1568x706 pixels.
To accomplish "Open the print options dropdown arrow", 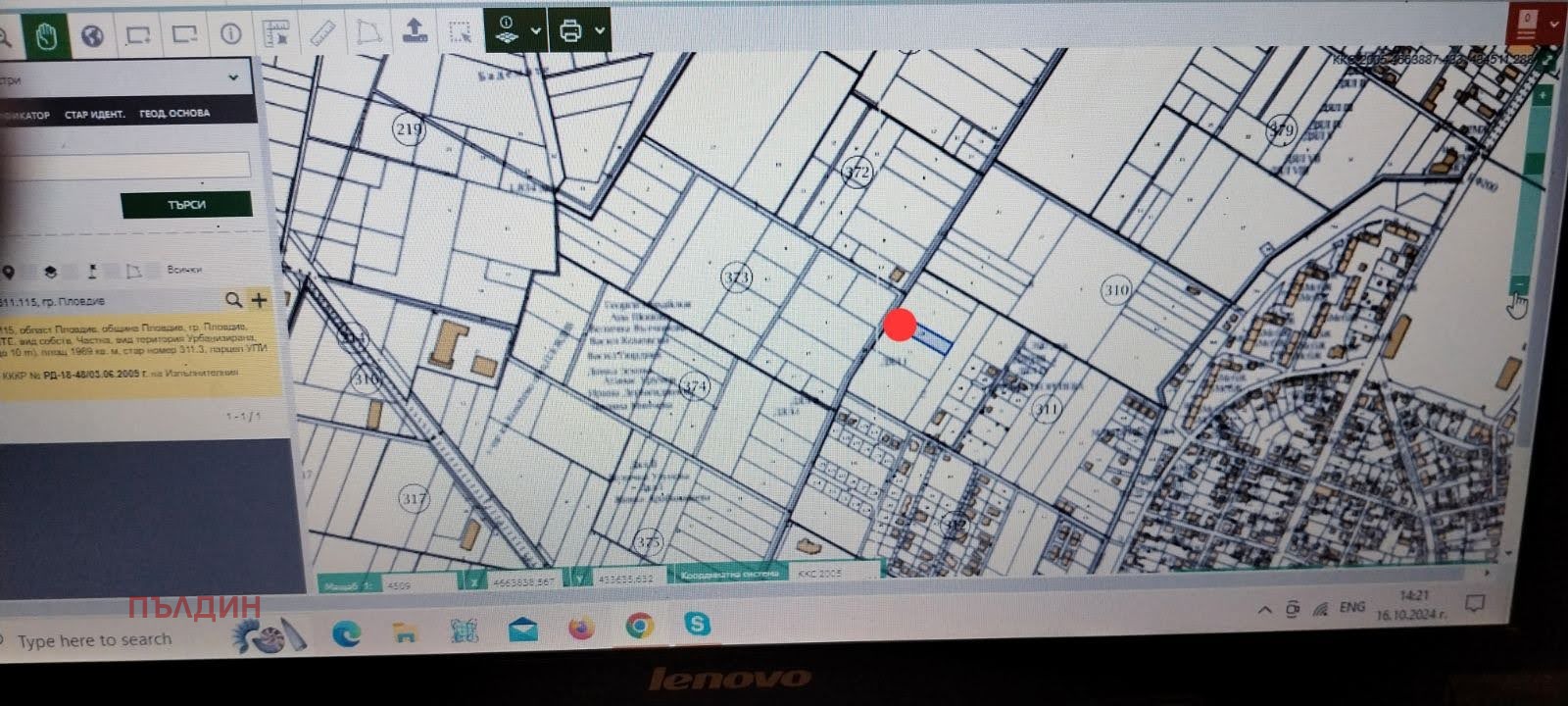I will pyautogui.click(x=600, y=30).
